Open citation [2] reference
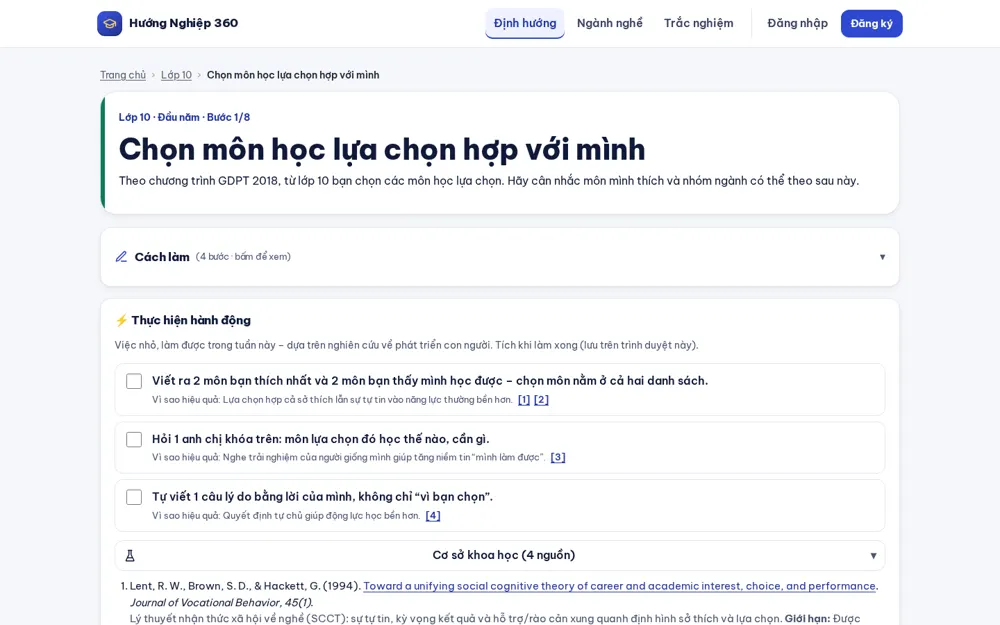Viewport: 1000px width, 625px height. tap(541, 400)
